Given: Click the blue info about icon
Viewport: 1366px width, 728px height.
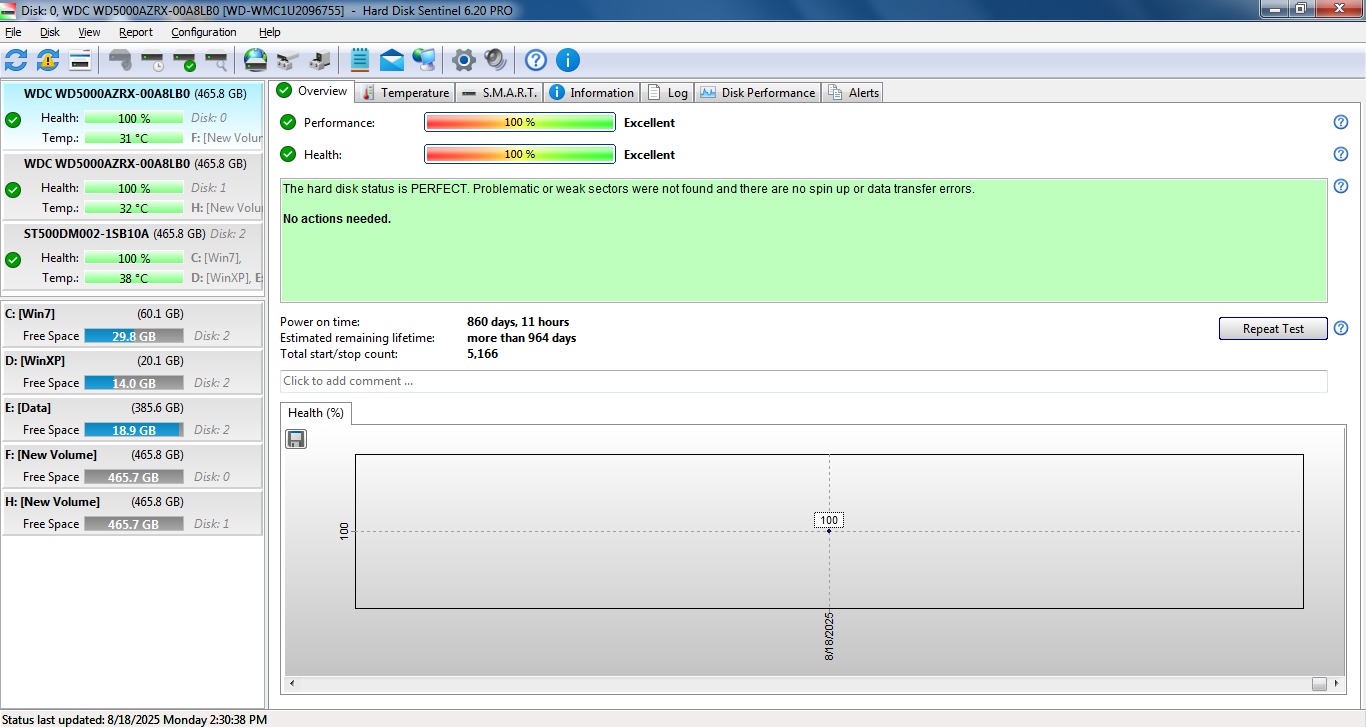Looking at the screenshot, I should [x=568, y=60].
